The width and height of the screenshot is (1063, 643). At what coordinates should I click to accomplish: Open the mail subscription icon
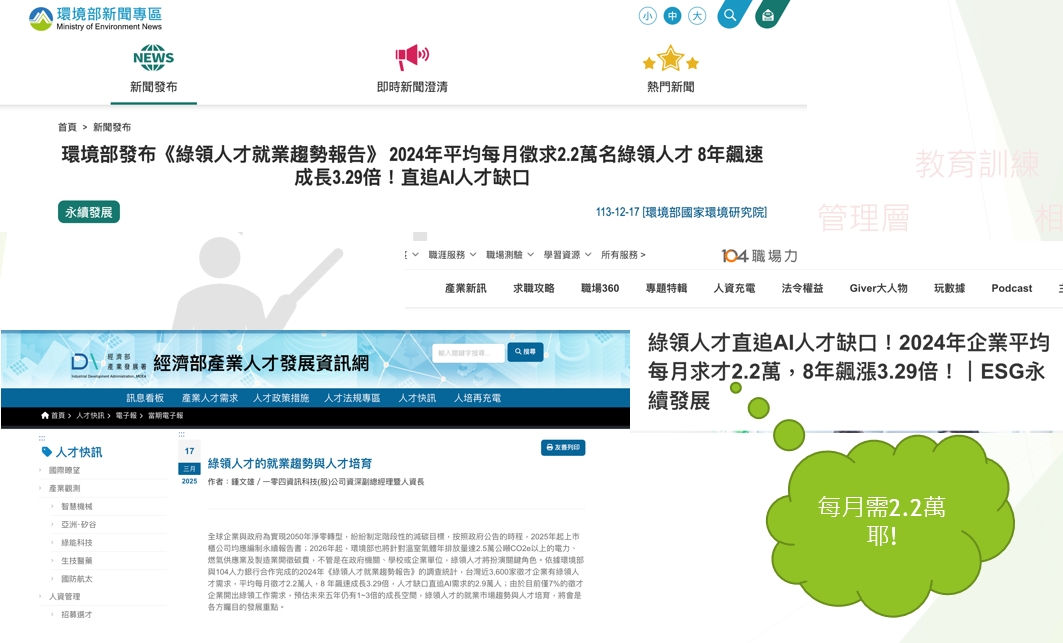pyautogui.click(x=768, y=15)
